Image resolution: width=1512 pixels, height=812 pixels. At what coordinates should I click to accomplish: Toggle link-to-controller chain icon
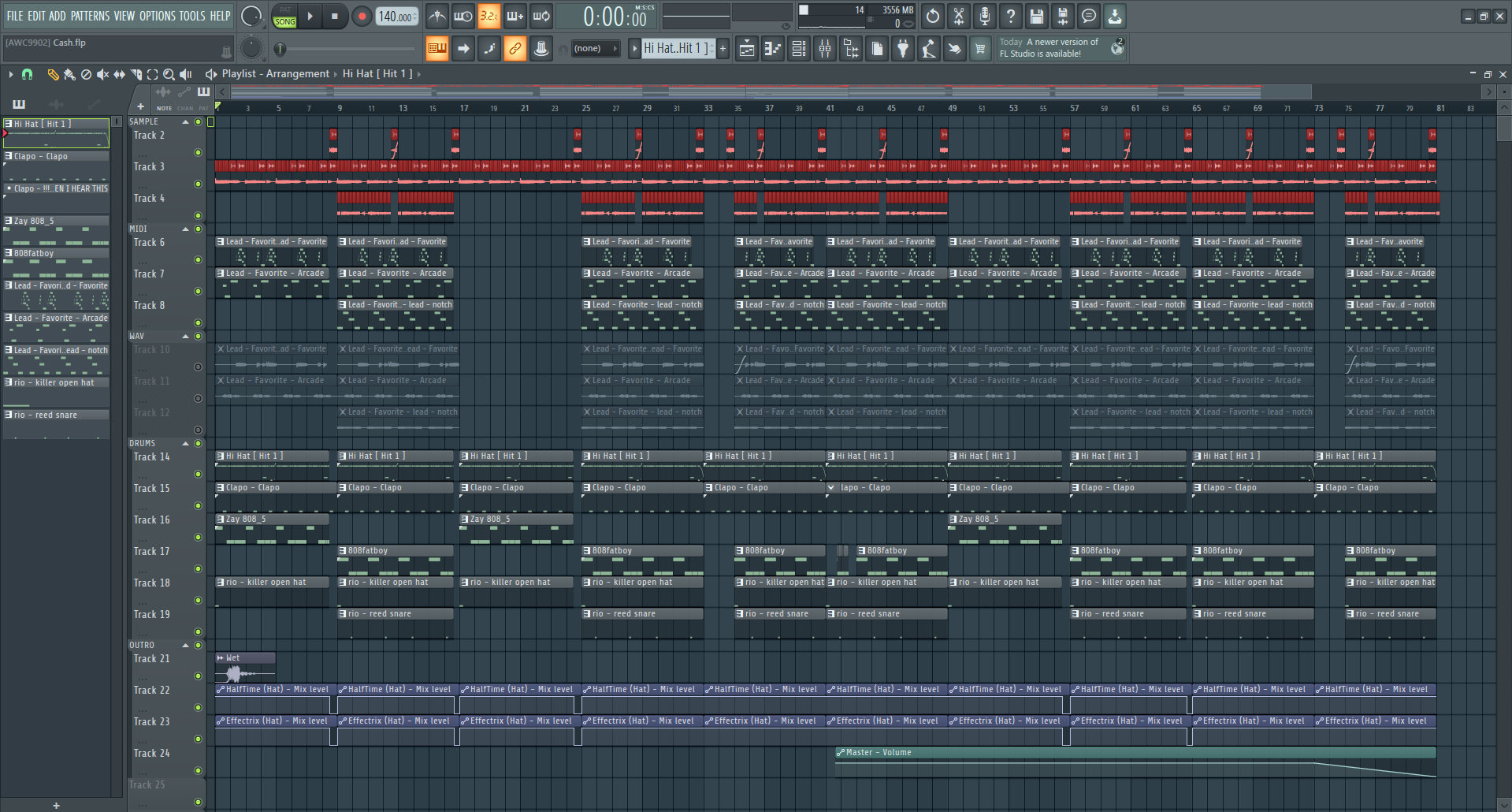[515, 49]
